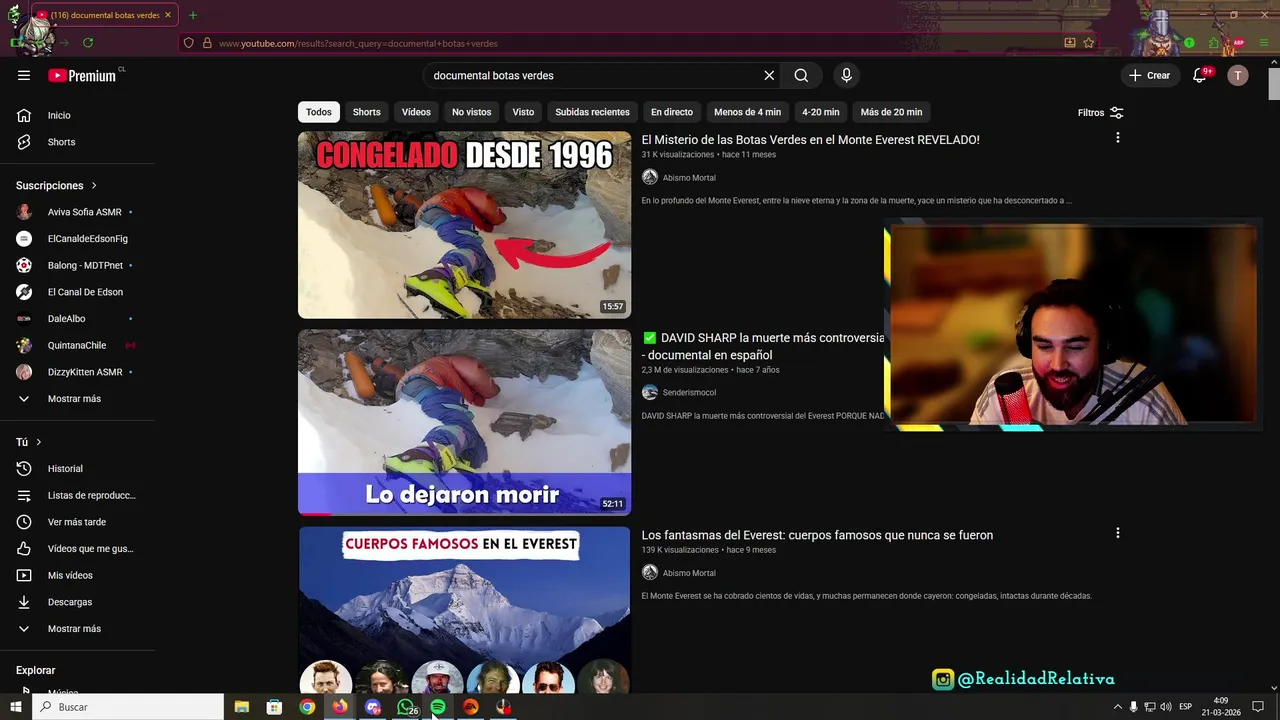
Task: Submit search with magnifying glass button
Action: click(801, 75)
